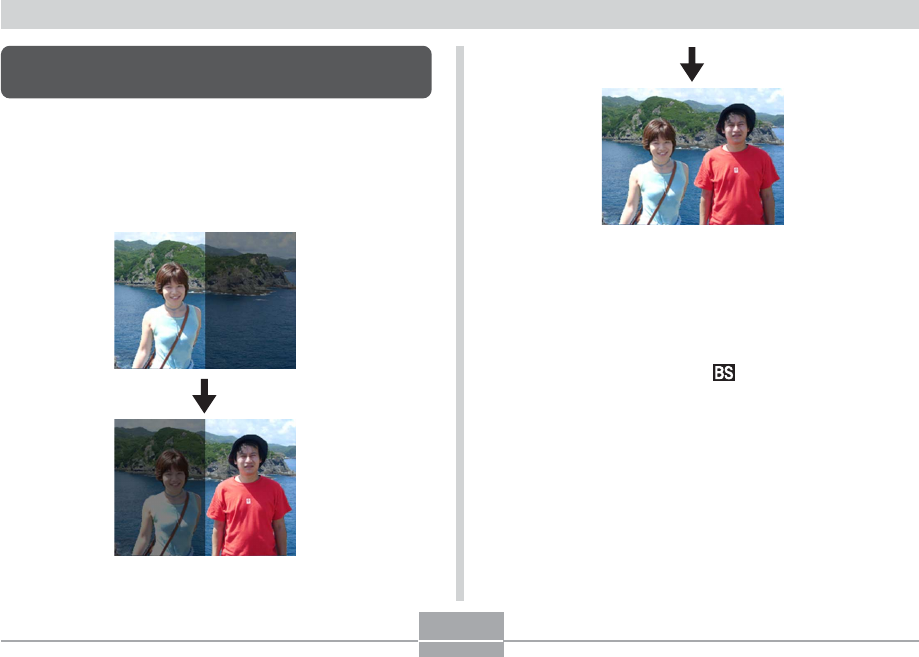Image resolution: width=919 pixels, height=657 pixels.
Task: Click the gray page number box at the bottom
Action: click(461, 626)
